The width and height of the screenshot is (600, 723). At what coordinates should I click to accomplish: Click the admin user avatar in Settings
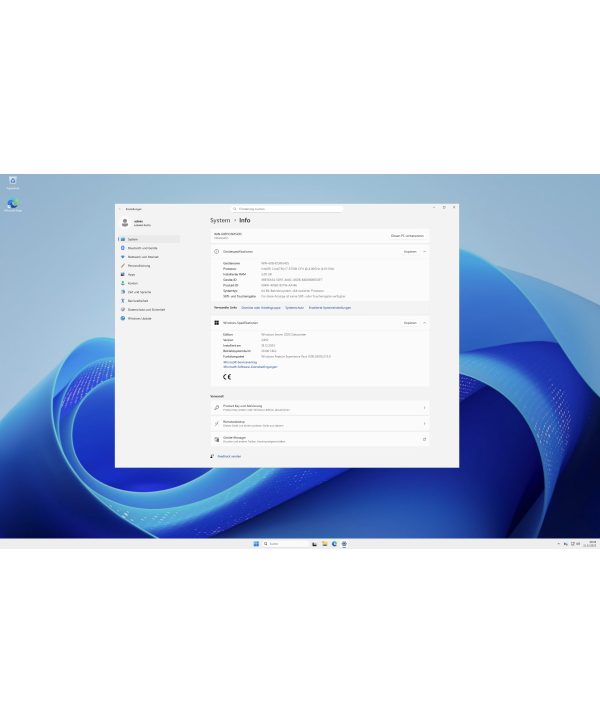(125, 223)
